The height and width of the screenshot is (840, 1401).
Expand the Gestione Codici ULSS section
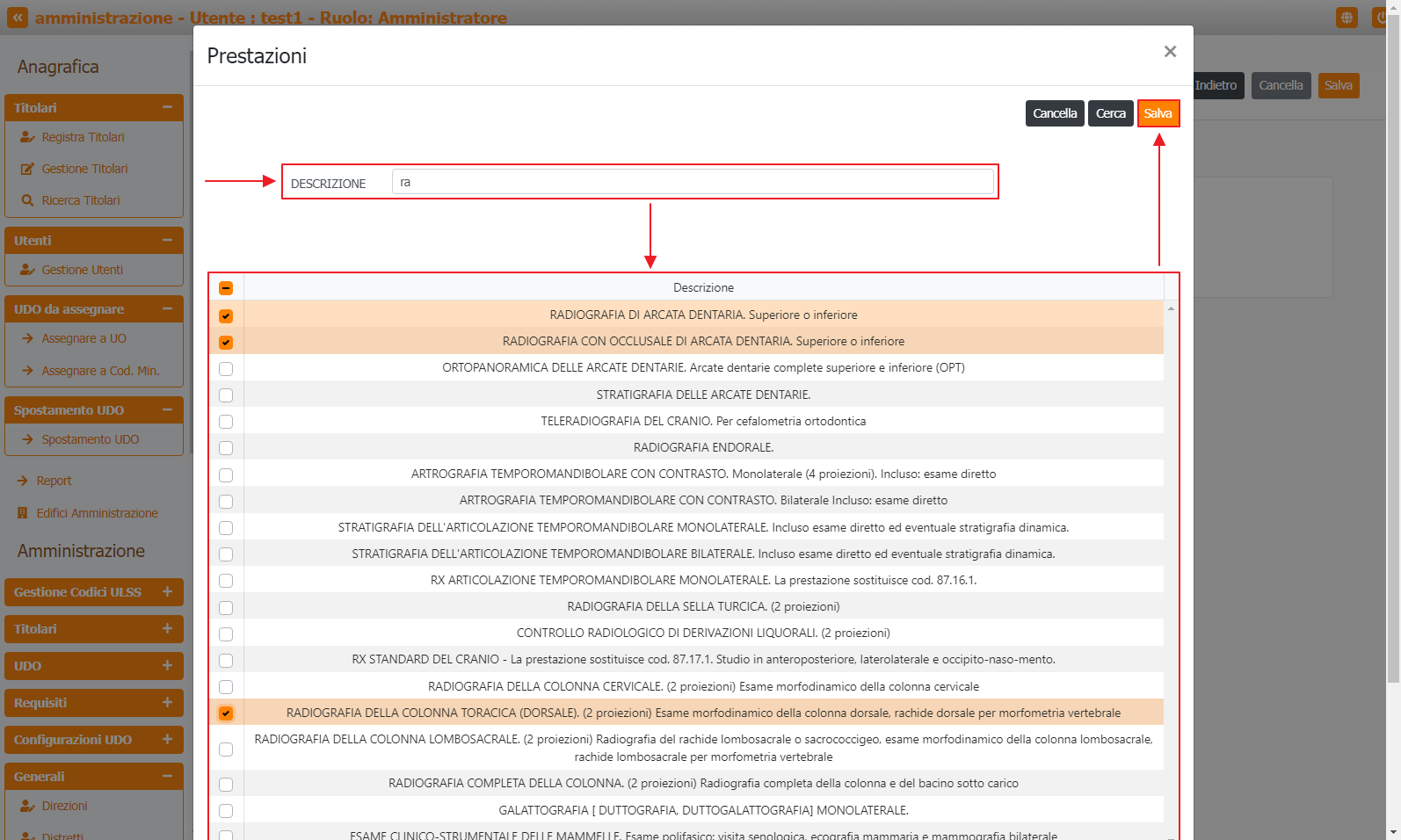click(x=167, y=592)
